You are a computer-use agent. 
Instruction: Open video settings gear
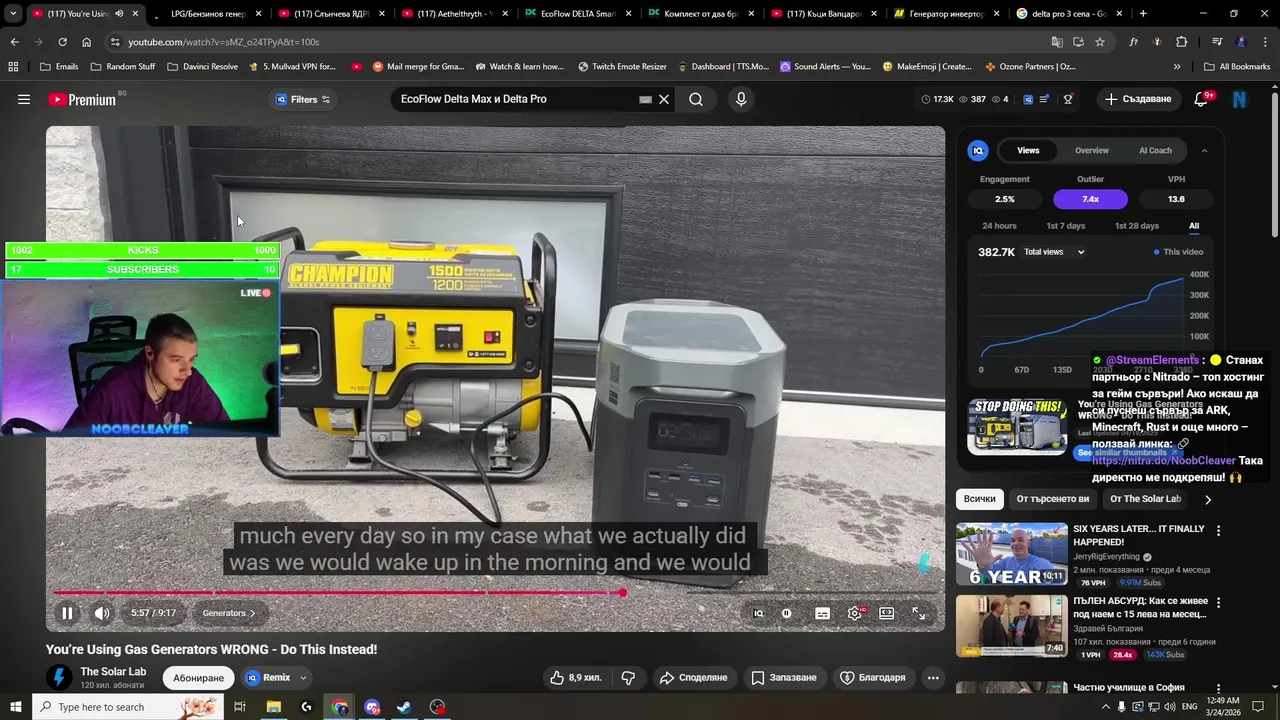[x=855, y=613]
